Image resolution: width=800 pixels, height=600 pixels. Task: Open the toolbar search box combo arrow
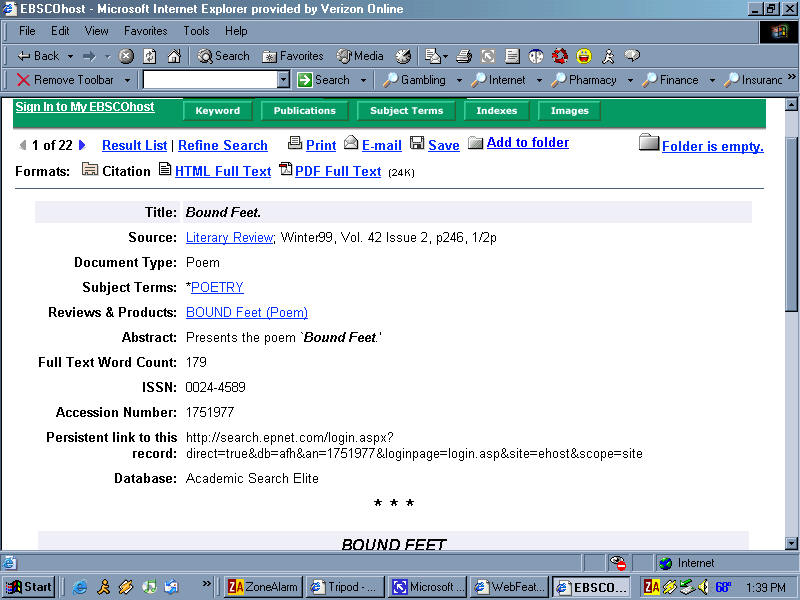pos(284,80)
